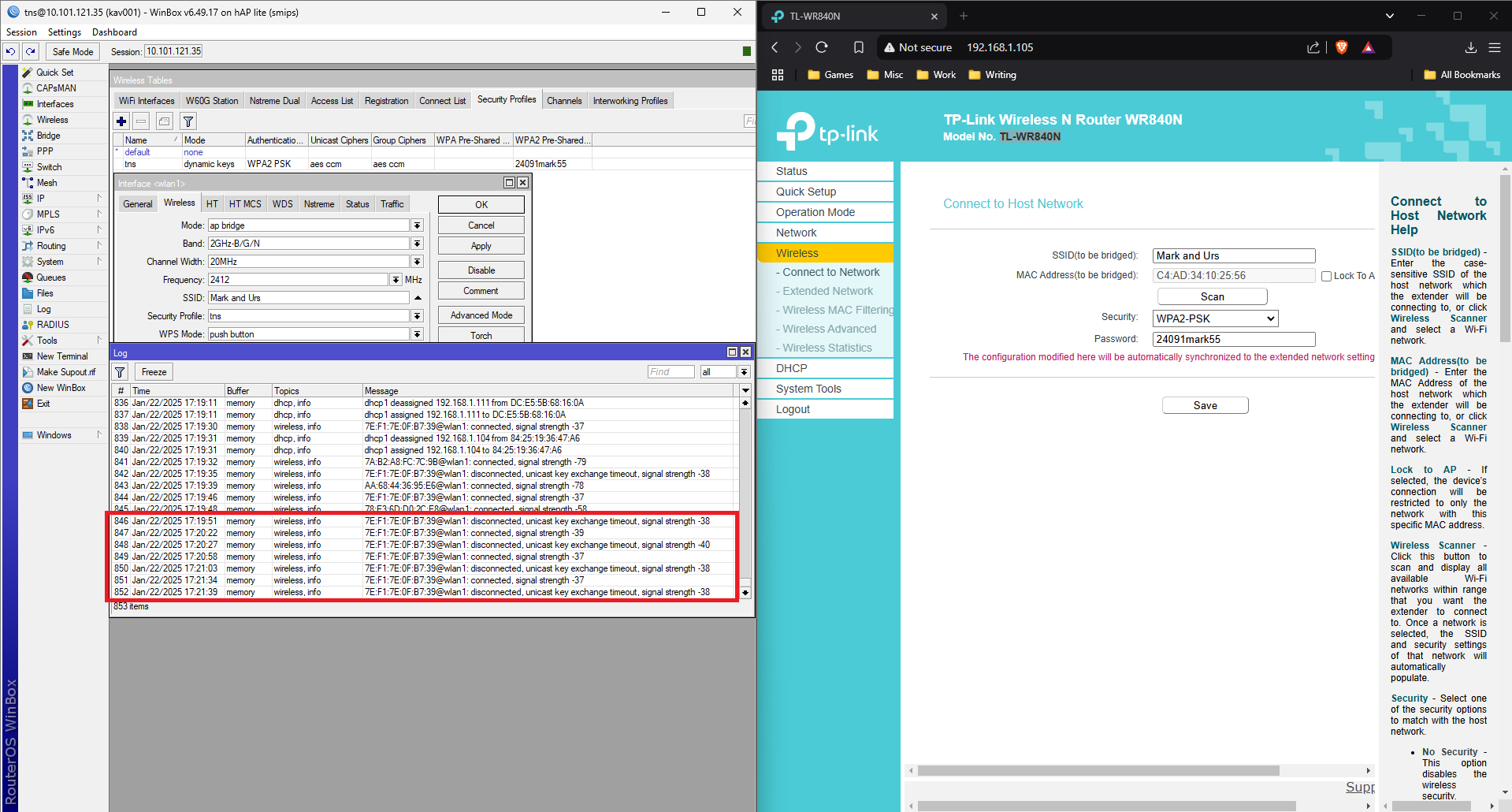Switch to the WiFi Interfaces tab

click(x=147, y=101)
